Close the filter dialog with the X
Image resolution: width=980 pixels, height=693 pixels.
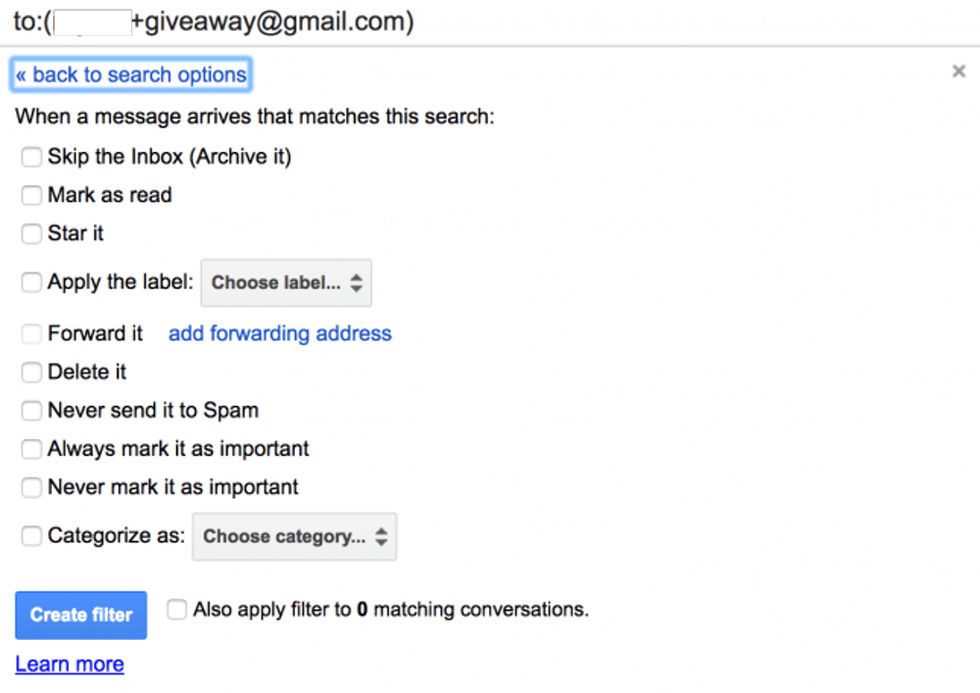[x=959, y=71]
